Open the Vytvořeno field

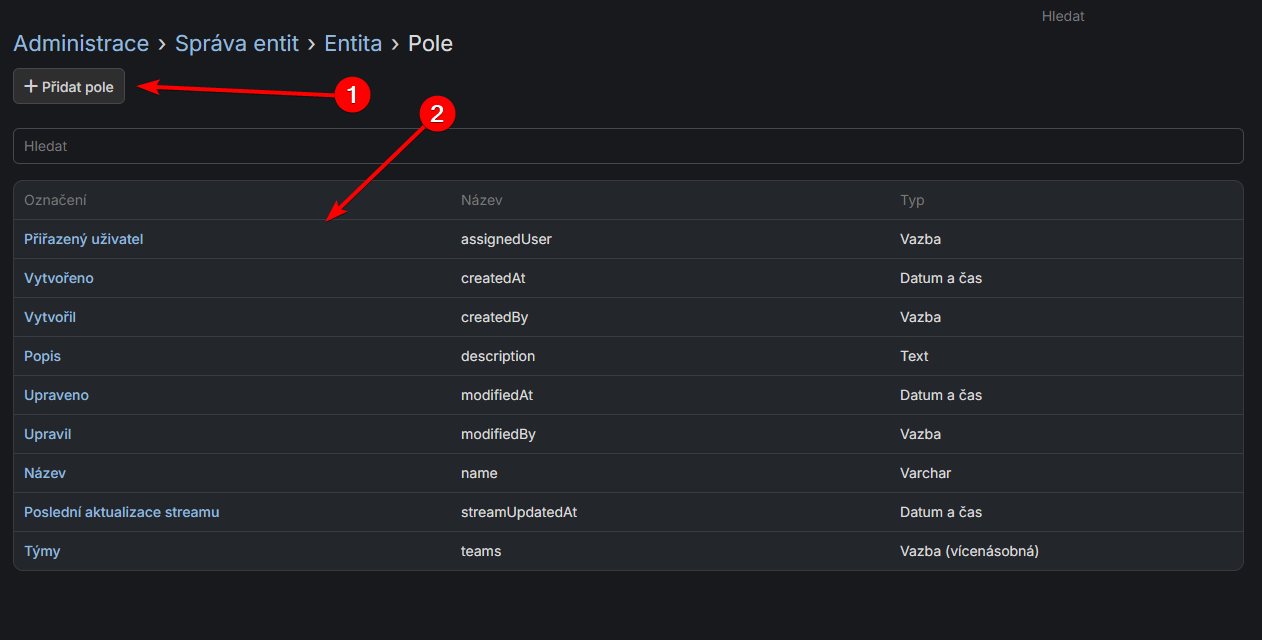[x=59, y=278]
